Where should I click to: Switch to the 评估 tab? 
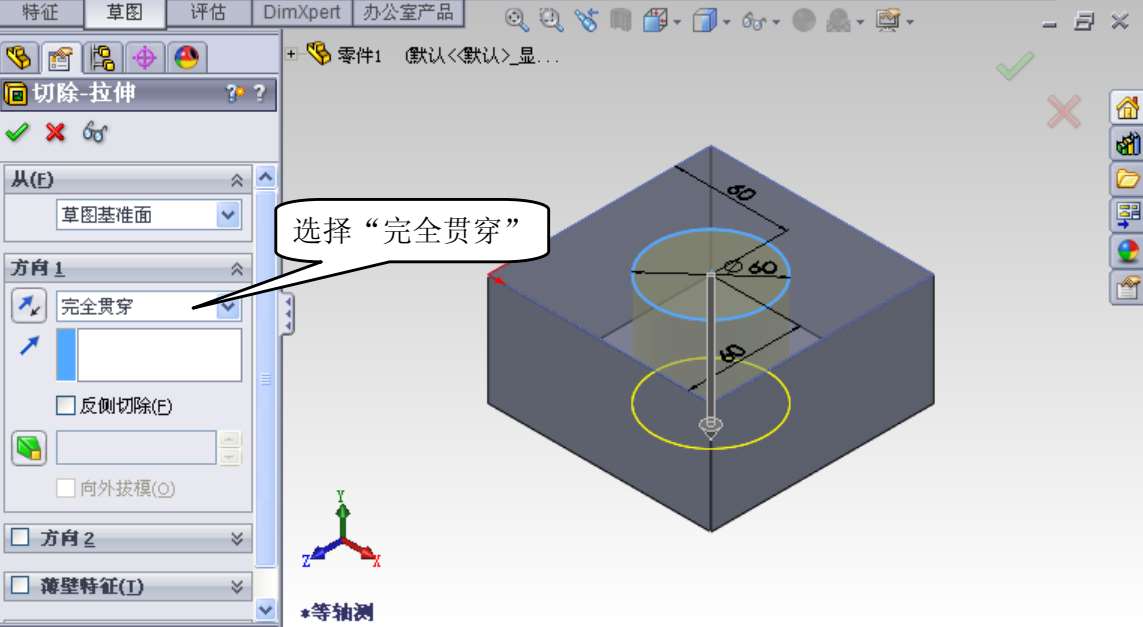point(207,13)
